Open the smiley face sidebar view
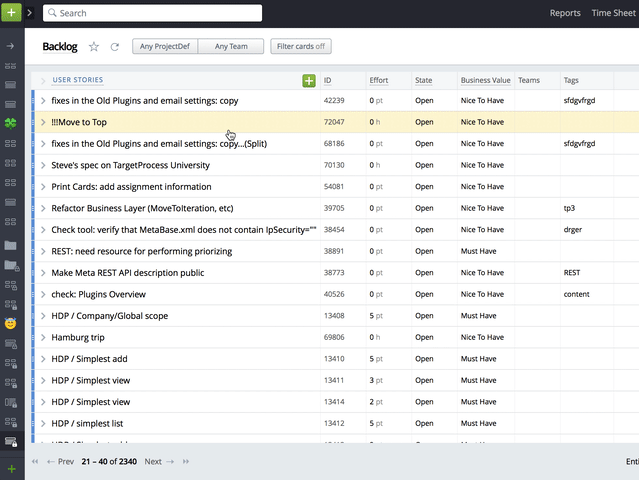639x480 pixels. coord(11,324)
